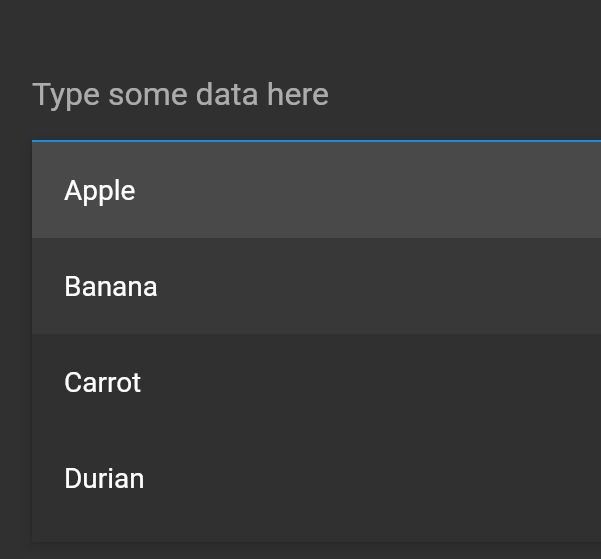Pick the last suggestion, Durian

pos(300,478)
